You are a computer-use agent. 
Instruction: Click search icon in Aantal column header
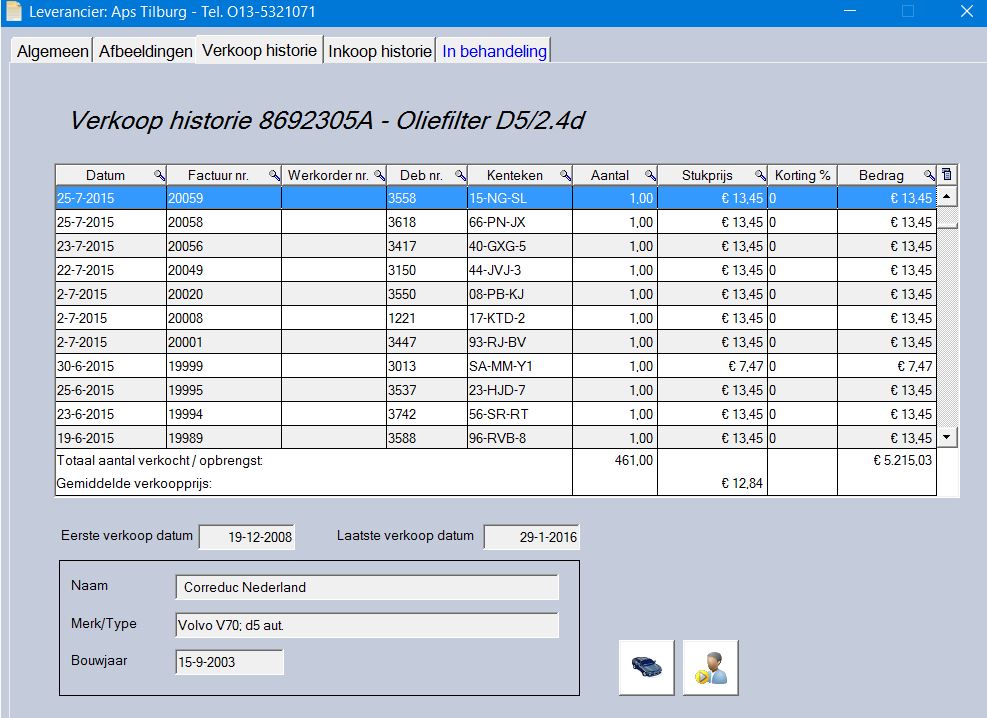tap(650, 175)
